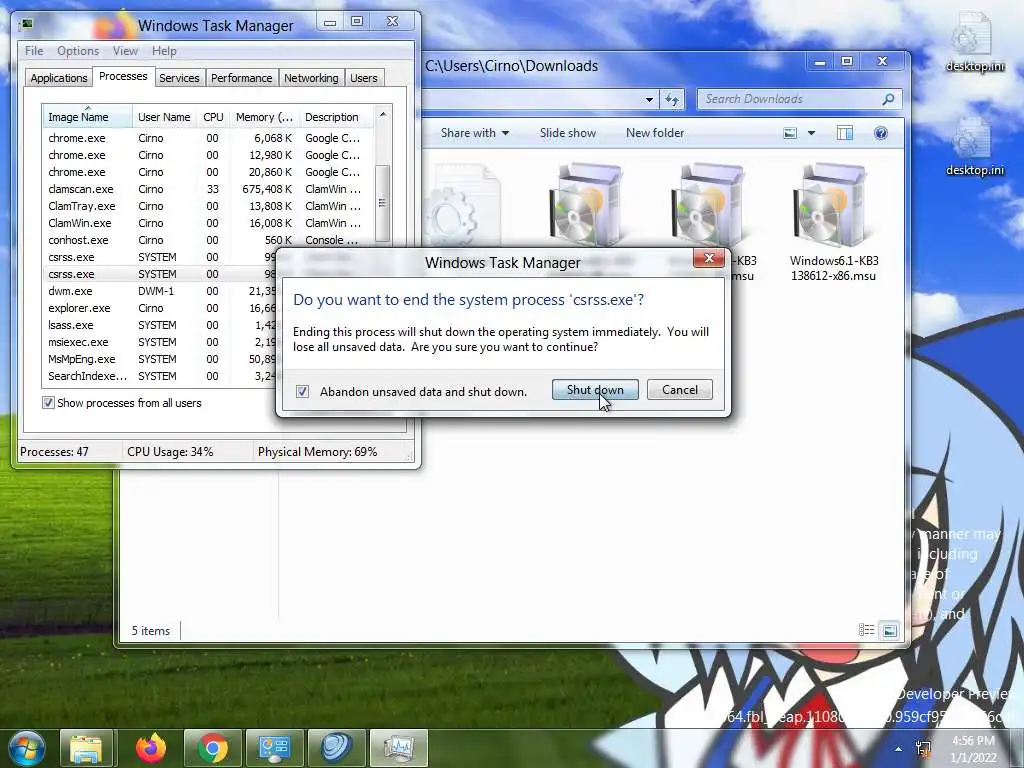Click the Task Manager taskbar icon
This screenshot has height=768, width=1024.
[x=398, y=748]
